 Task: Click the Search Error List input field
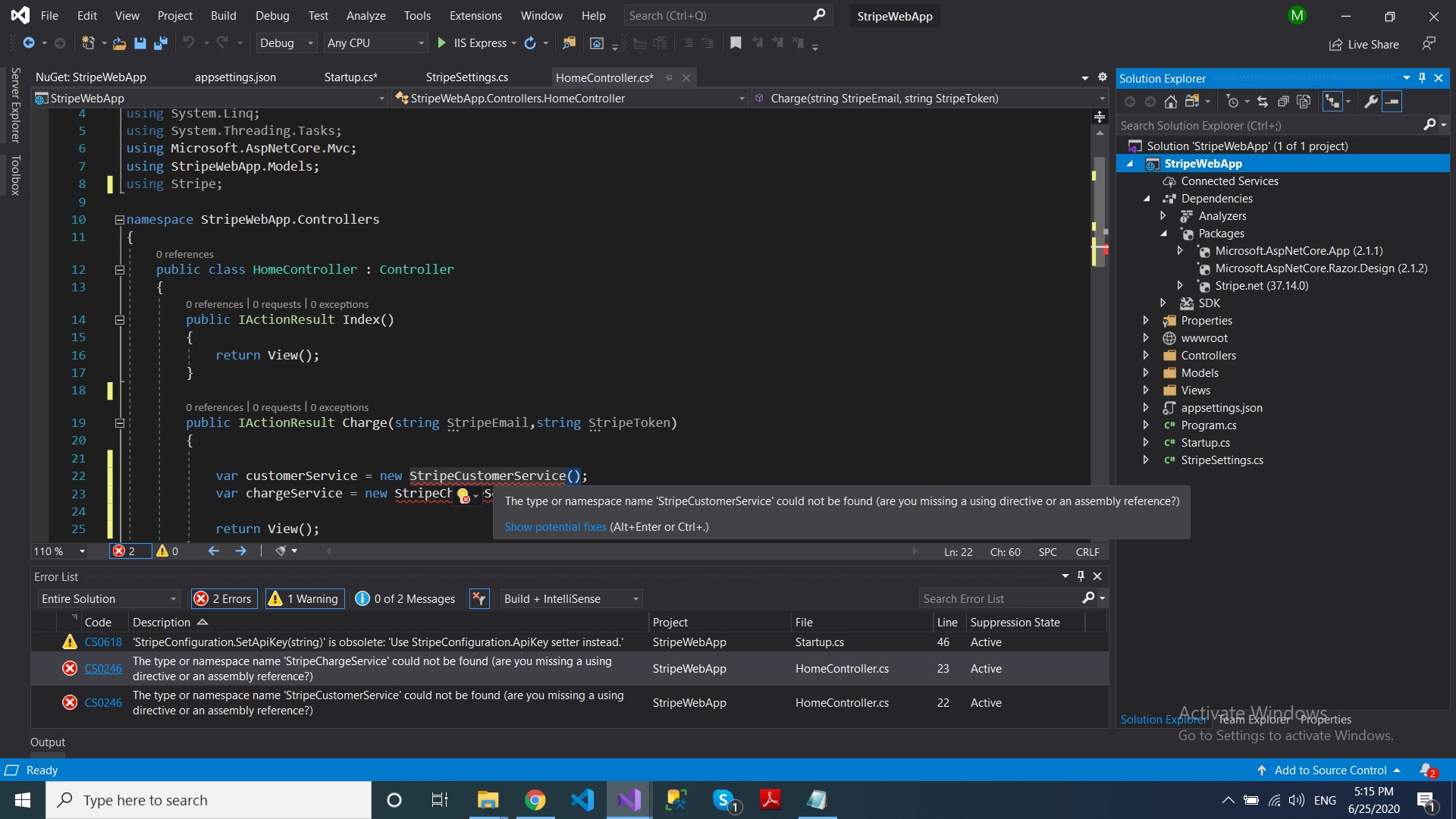tap(999, 599)
